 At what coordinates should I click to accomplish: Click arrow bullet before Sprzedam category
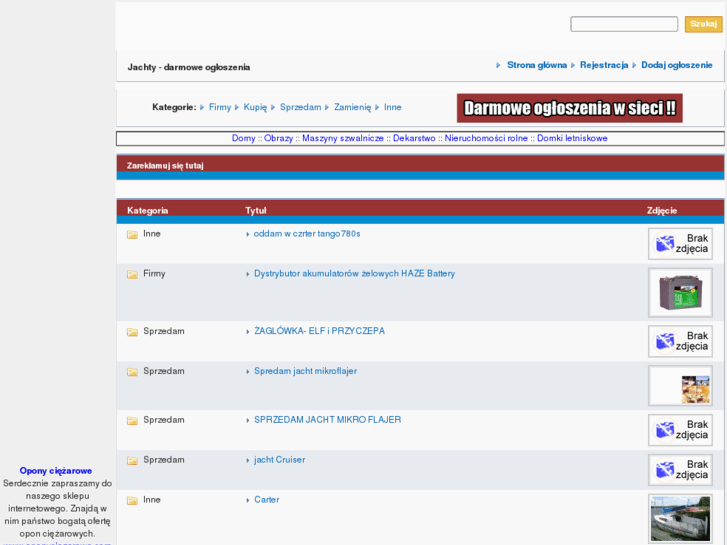[273, 108]
